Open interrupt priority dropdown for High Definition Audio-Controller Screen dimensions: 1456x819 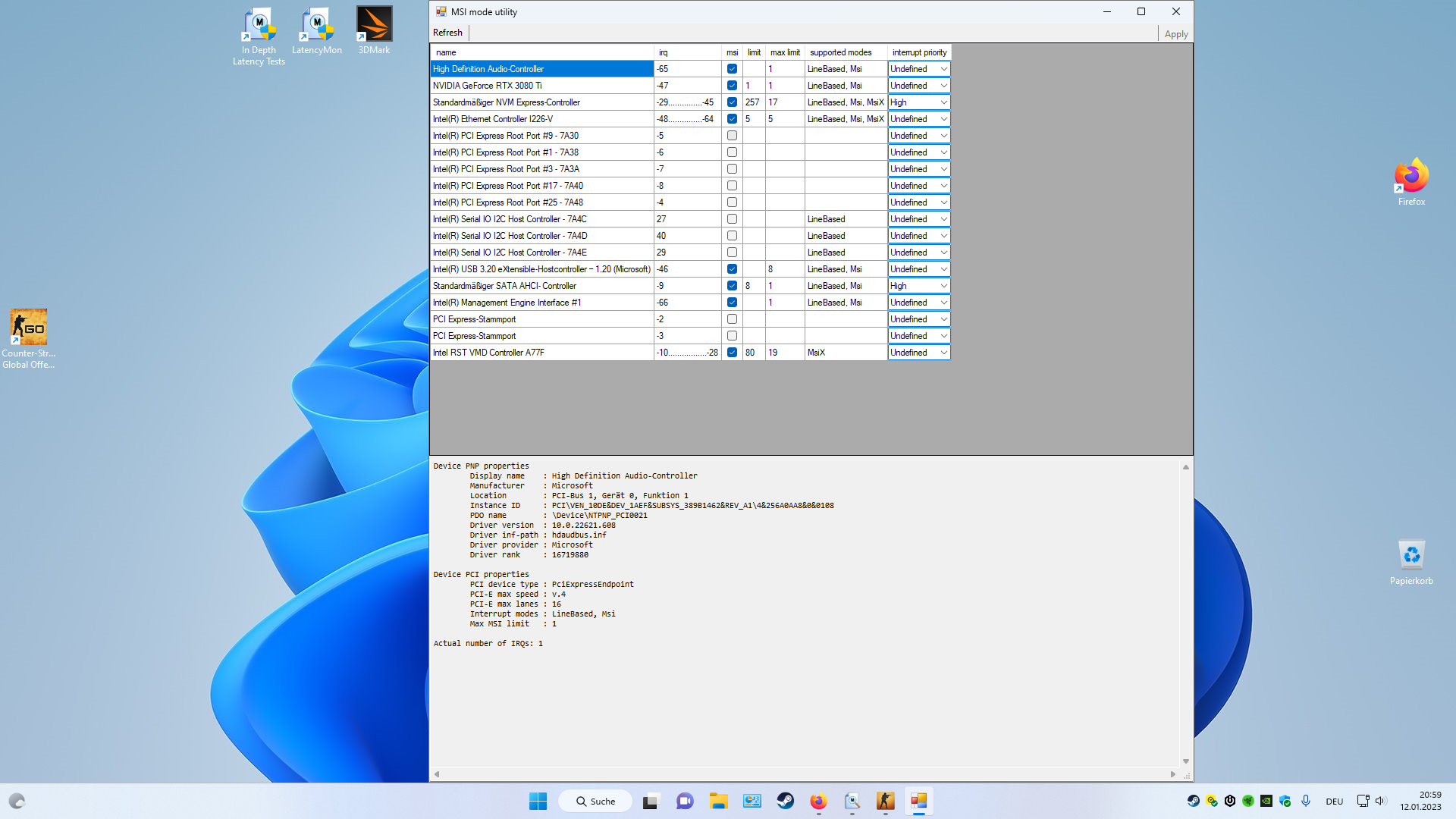click(x=943, y=69)
